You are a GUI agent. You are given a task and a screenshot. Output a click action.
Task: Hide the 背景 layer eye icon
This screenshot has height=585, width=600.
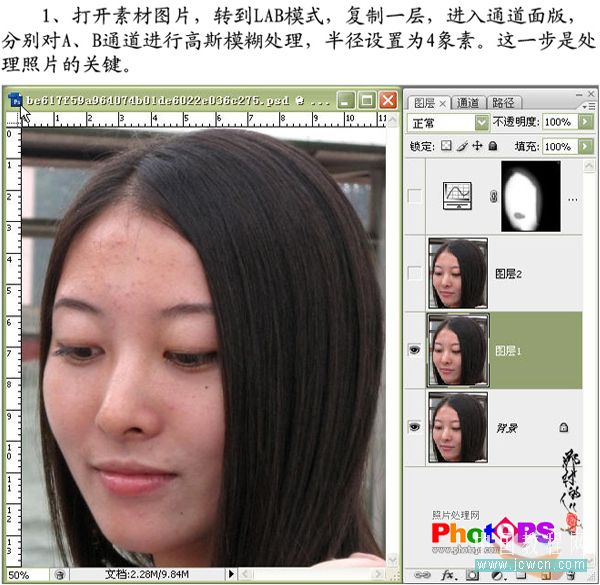pyautogui.click(x=415, y=426)
